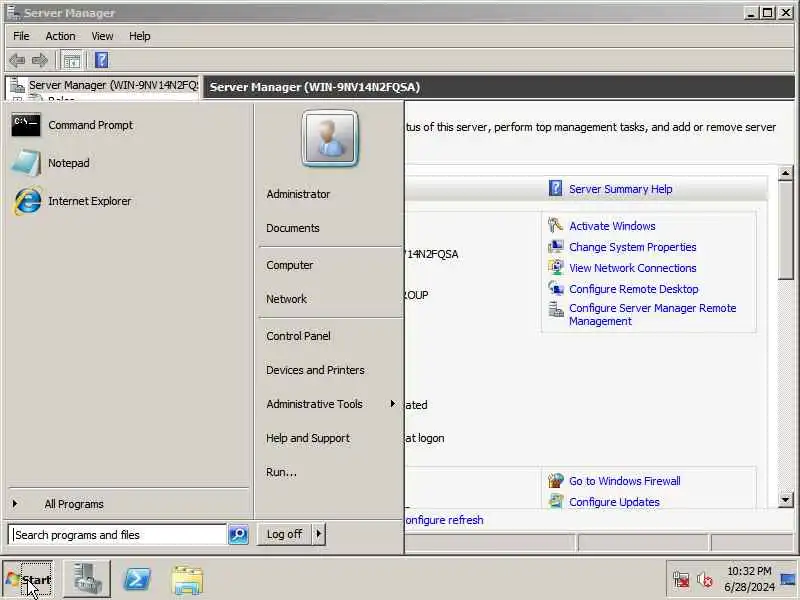The image size is (800, 600).
Task: Click in Search programs and files box
Action: click(117, 535)
